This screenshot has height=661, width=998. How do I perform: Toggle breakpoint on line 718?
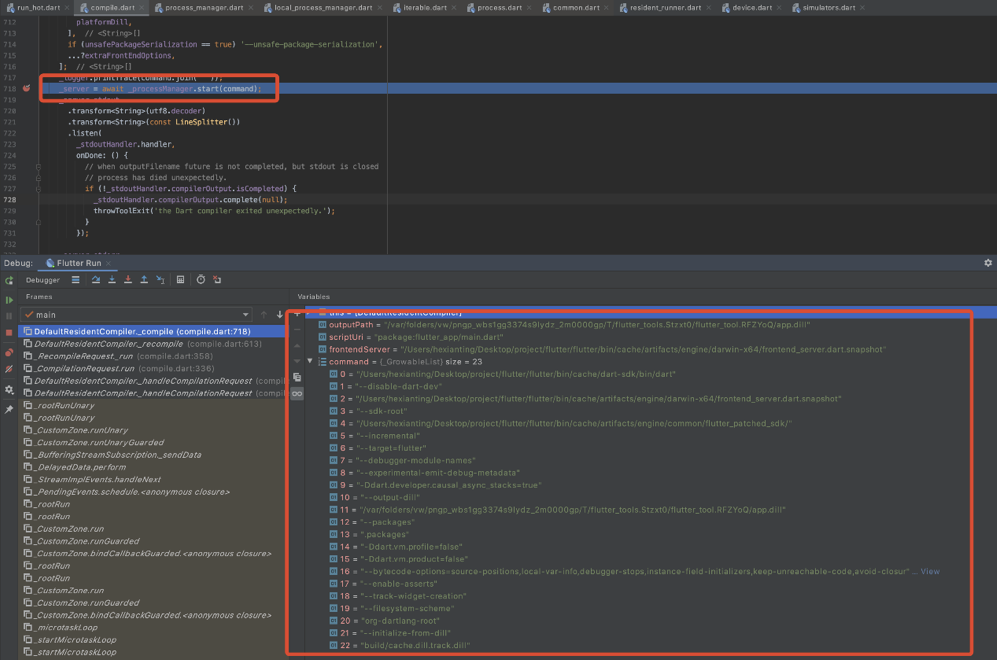tap(26, 88)
